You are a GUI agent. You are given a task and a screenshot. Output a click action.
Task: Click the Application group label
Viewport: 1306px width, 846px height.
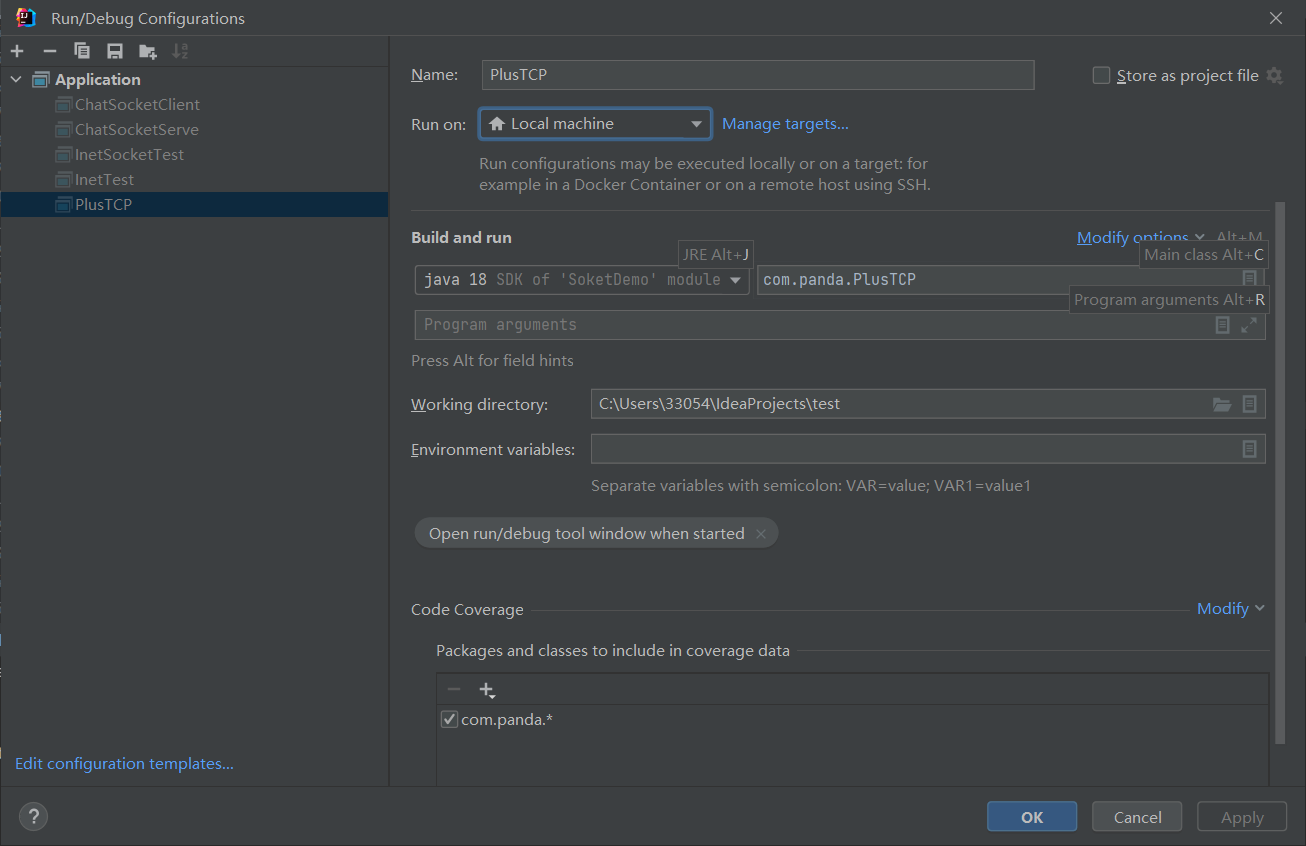(x=98, y=80)
